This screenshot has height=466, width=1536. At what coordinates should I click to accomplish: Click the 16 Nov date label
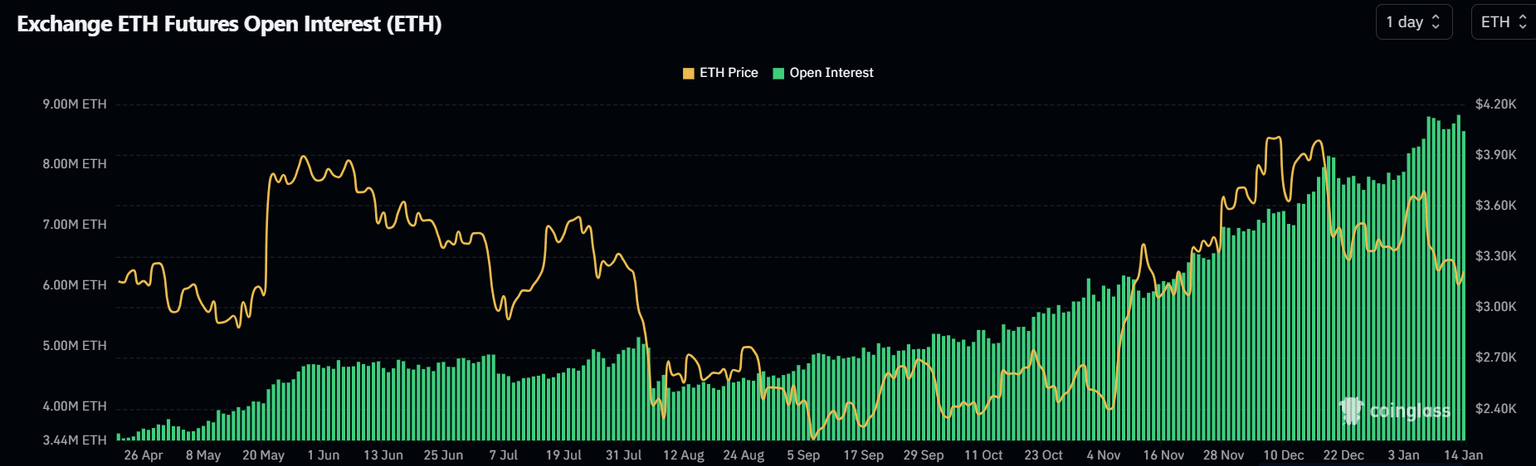click(x=1163, y=454)
